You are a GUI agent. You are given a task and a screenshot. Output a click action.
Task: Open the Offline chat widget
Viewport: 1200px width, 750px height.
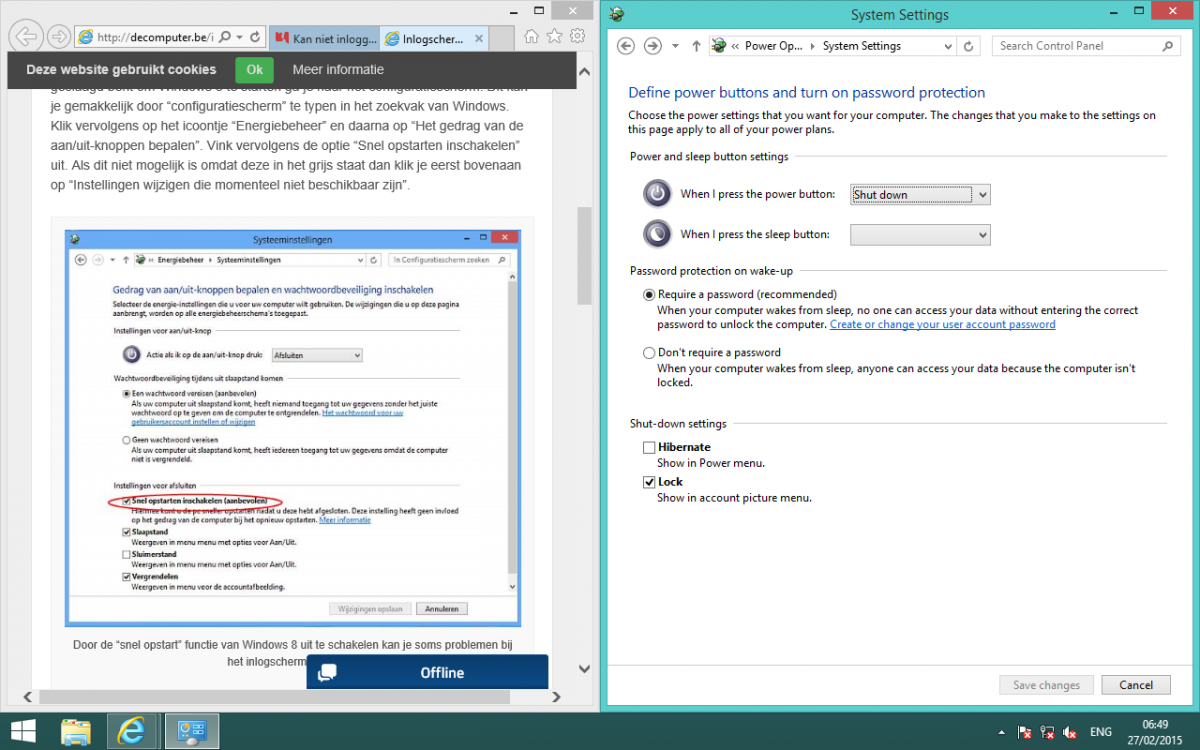coord(427,672)
